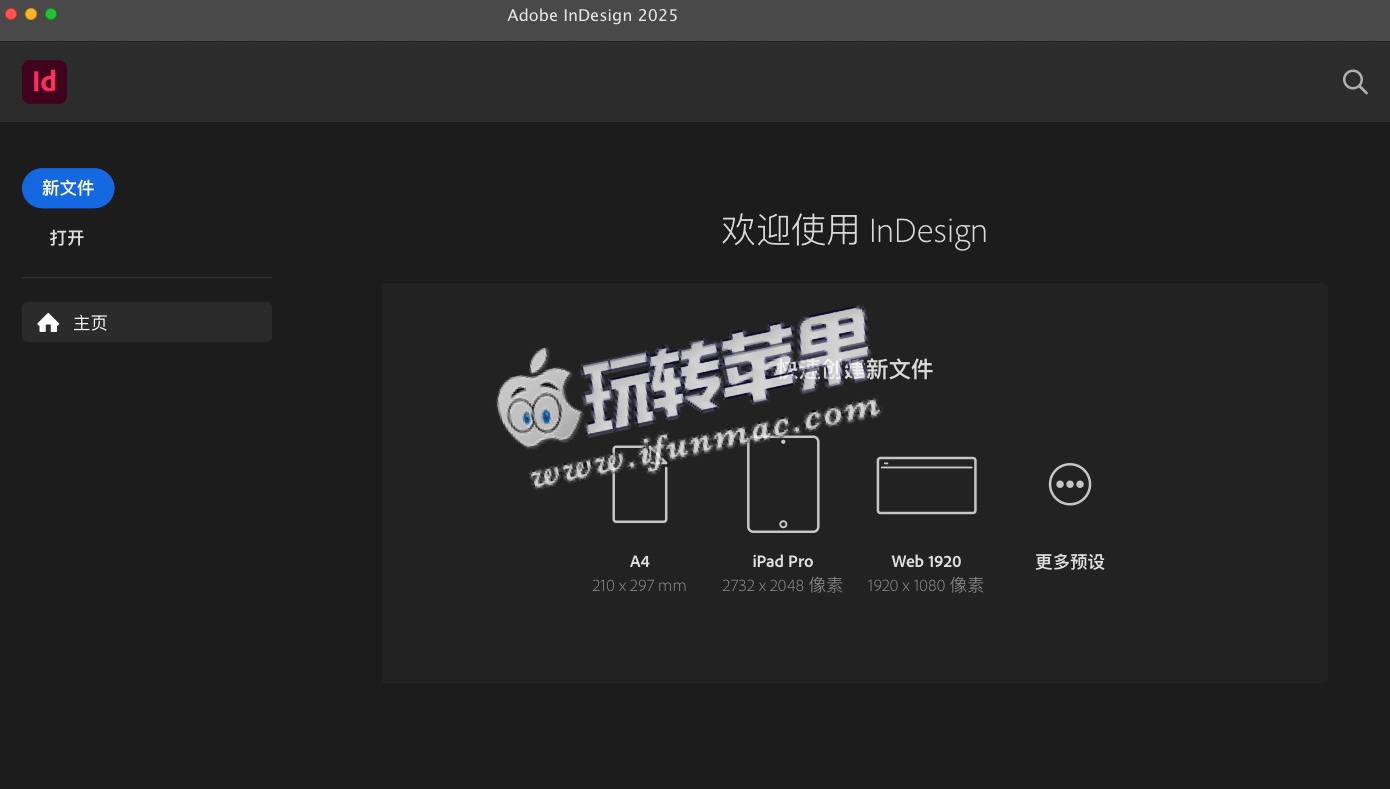Click the 欢迎使用 InDesign heading
Image resolution: width=1390 pixels, height=789 pixels.
click(854, 231)
